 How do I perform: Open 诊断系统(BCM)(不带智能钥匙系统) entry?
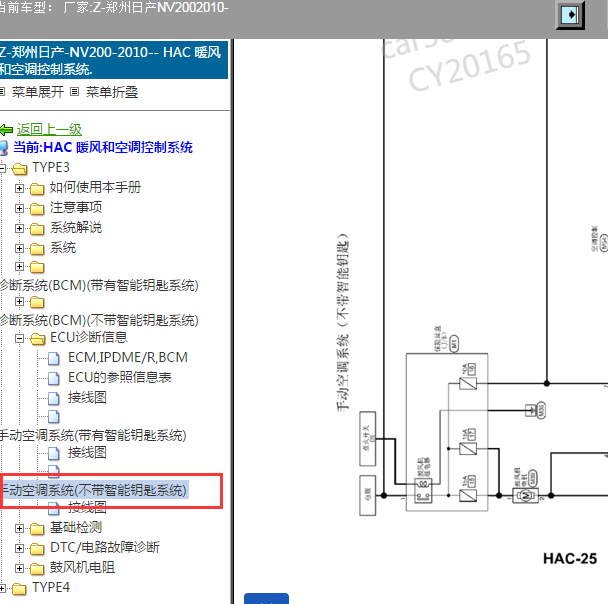[x=99, y=320]
